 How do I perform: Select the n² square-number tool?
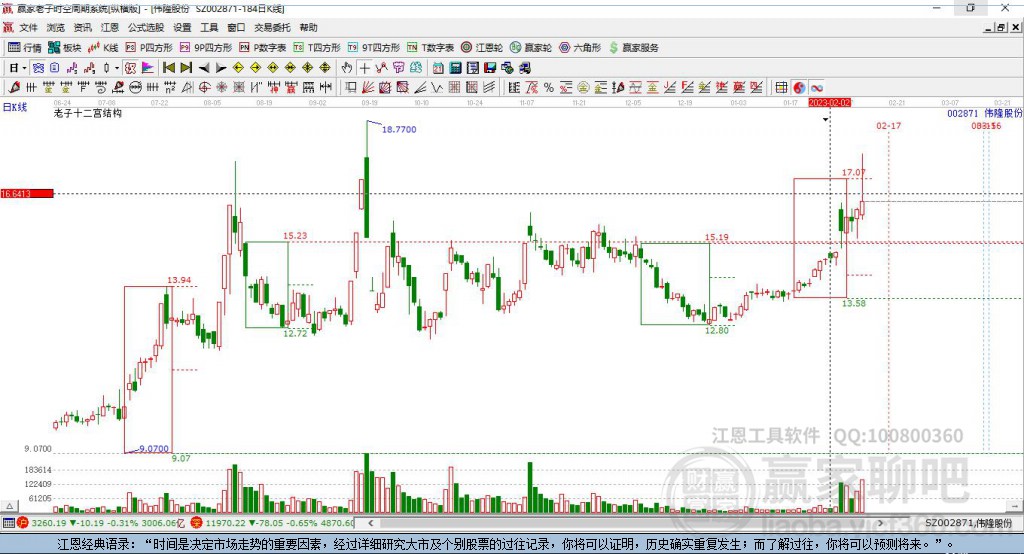(x=170, y=88)
